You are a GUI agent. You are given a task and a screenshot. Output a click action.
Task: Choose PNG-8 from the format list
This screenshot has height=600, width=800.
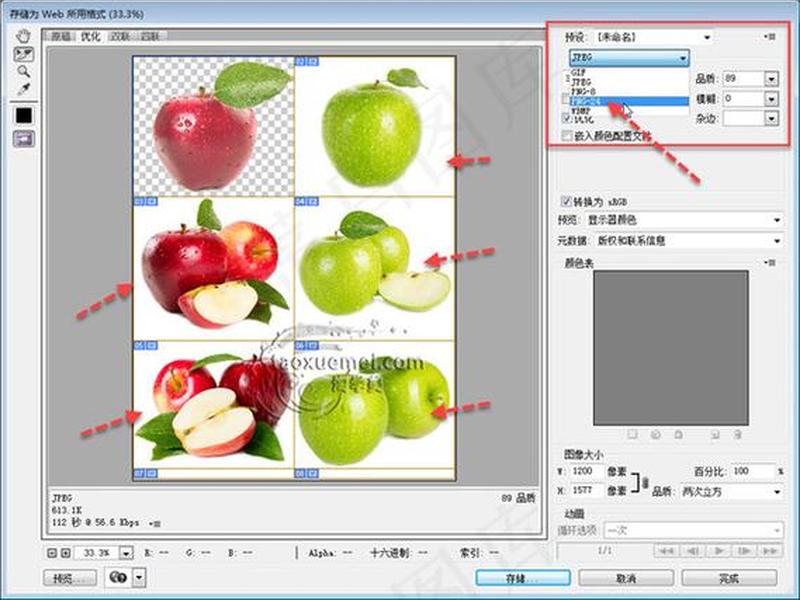[x=629, y=91]
